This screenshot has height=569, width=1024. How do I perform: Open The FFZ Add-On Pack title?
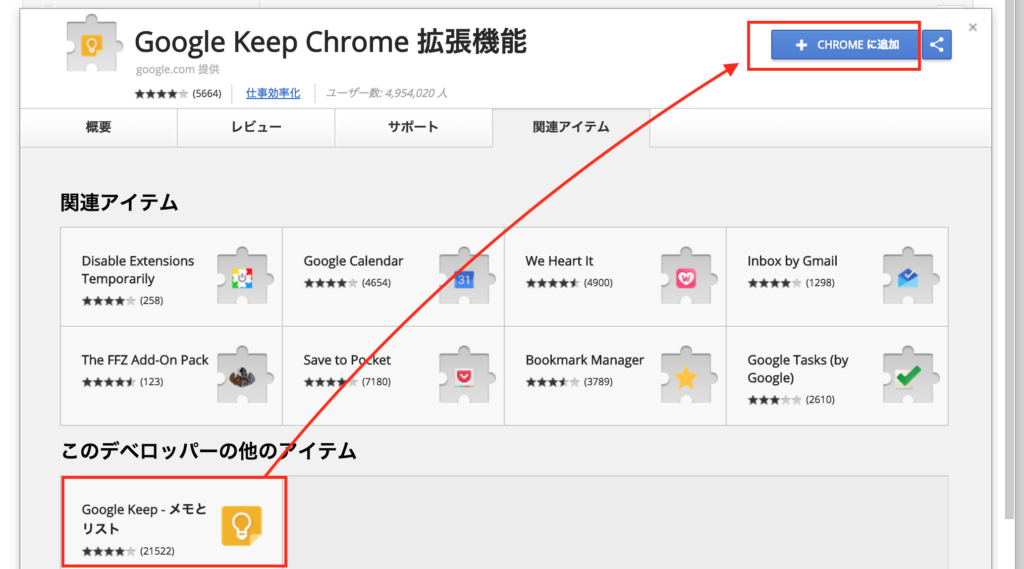pos(145,360)
